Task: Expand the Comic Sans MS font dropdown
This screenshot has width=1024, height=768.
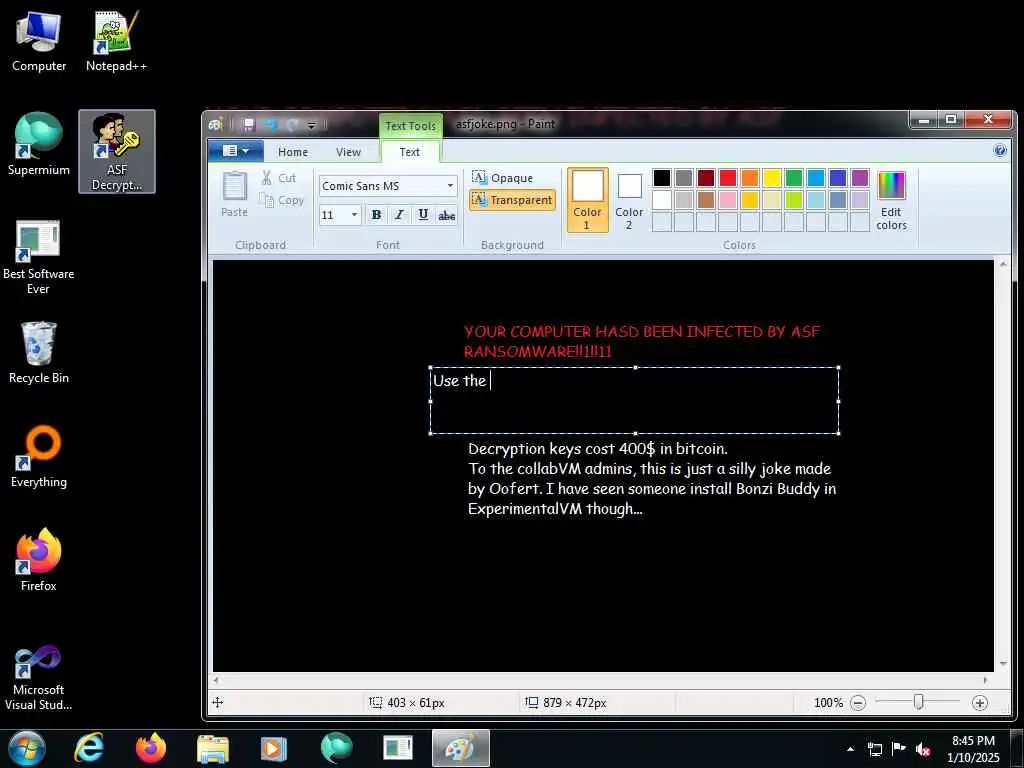Action: coord(450,186)
